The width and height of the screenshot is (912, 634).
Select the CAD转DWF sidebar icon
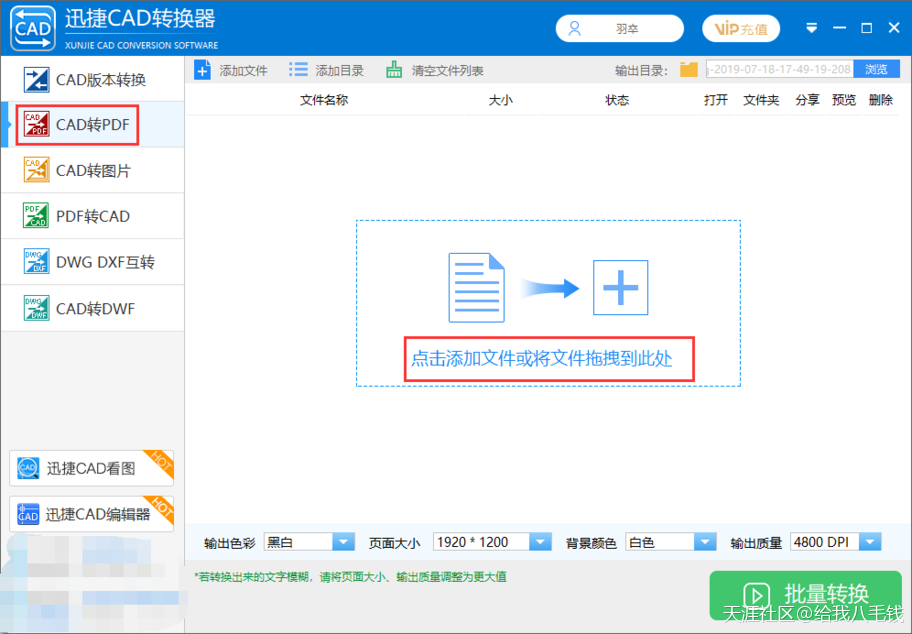click(36, 308)
